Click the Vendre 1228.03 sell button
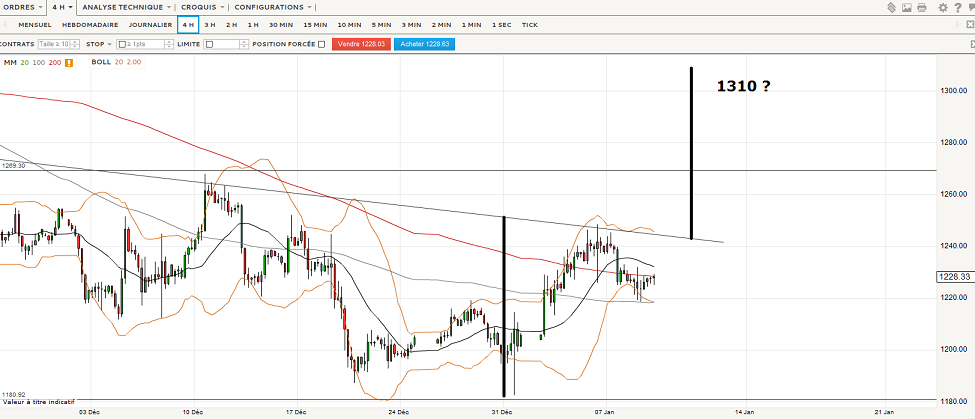 click(360, 44)
